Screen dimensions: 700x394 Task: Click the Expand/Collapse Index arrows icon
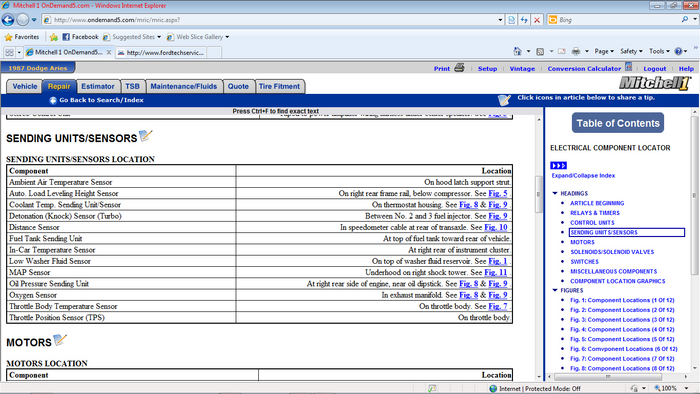(558, 166)
